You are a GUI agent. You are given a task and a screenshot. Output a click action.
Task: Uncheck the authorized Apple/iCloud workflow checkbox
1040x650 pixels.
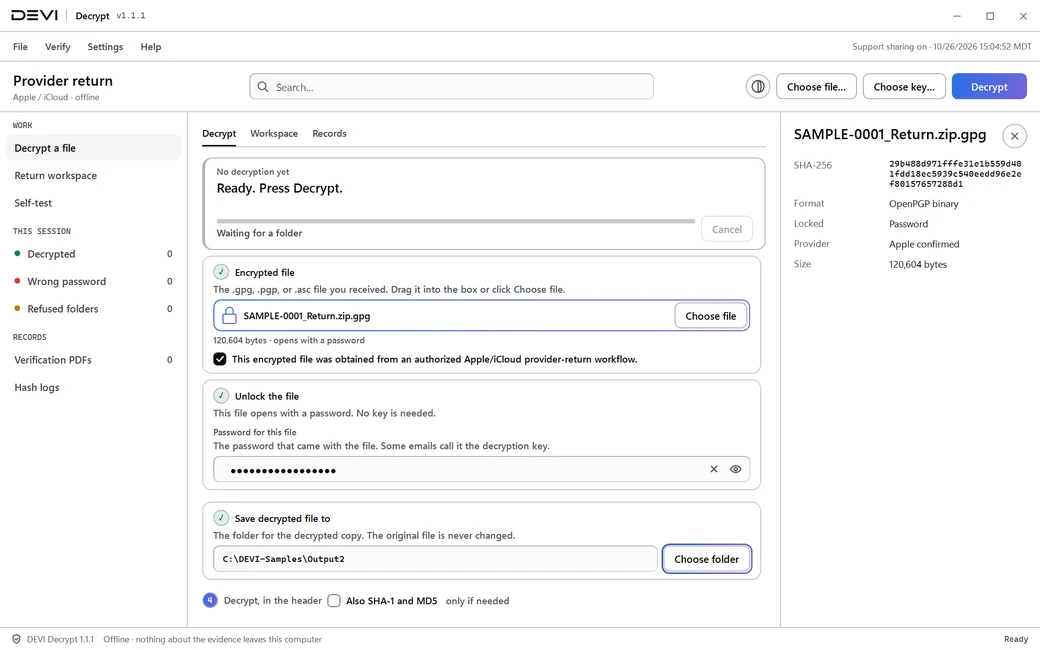pos(220,359)
